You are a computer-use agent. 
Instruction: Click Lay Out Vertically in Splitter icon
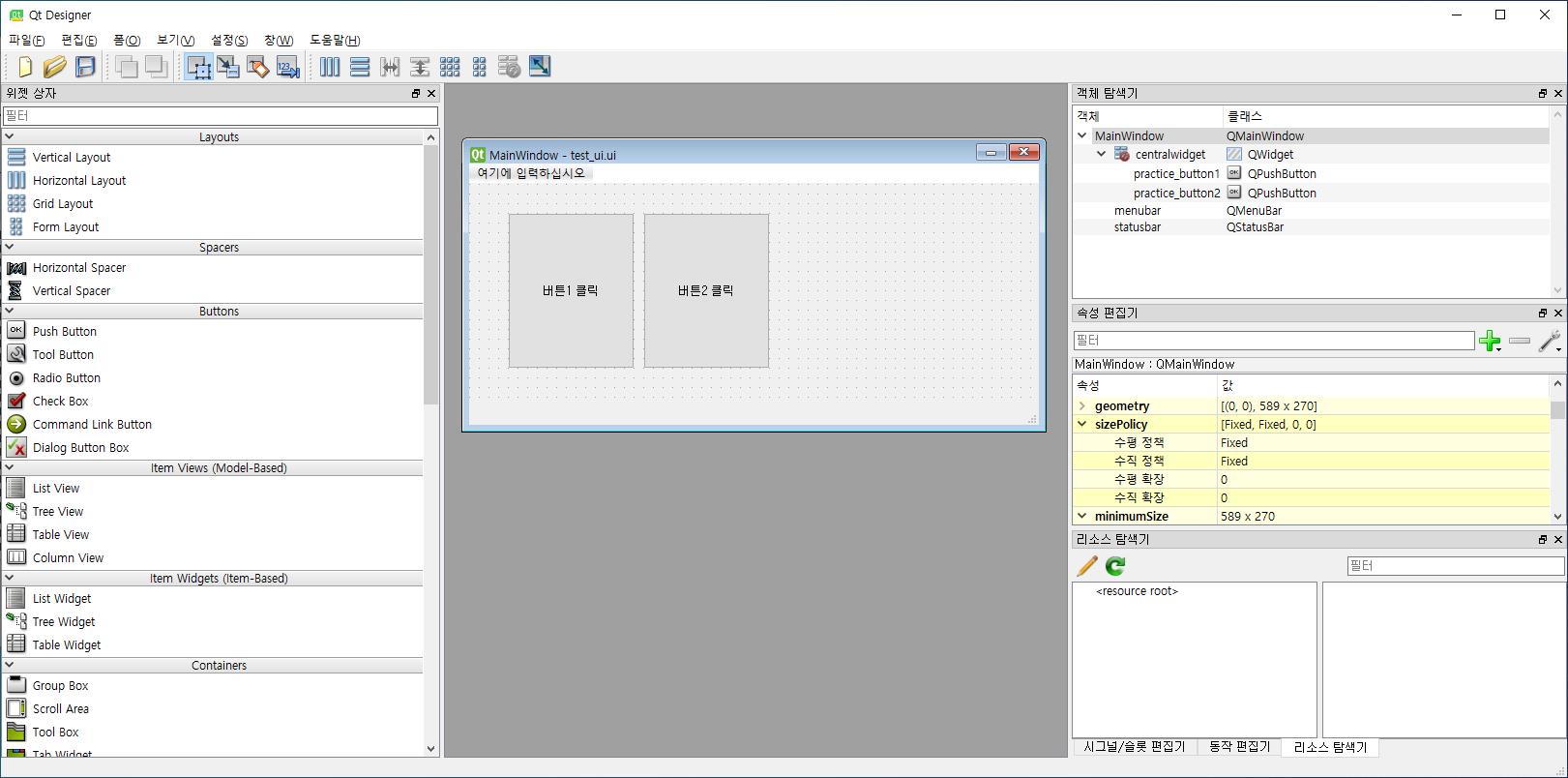tap(420, 67)
